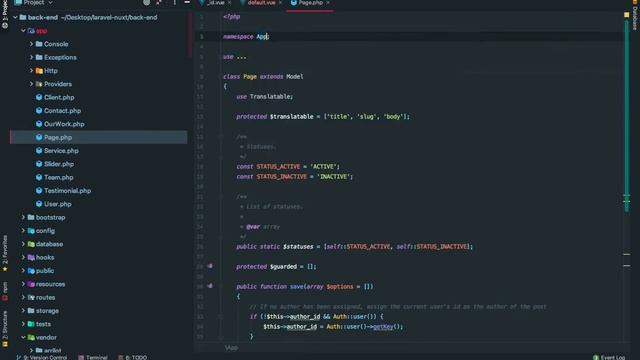The width and height of the screenshot is (640, 360).
Task: Click the PHP class icon next to User.php
Action: (x=39, y=204)
